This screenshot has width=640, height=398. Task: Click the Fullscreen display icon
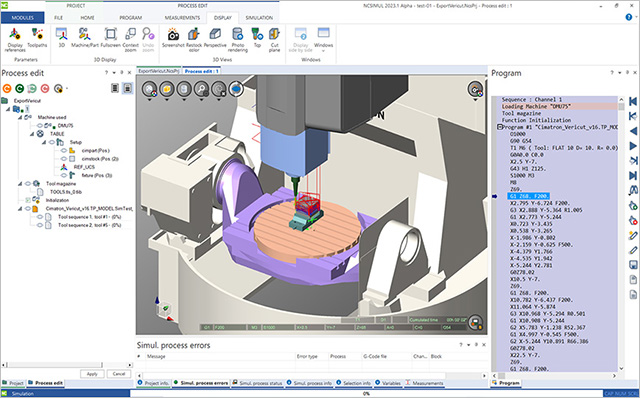click(110, 35)
